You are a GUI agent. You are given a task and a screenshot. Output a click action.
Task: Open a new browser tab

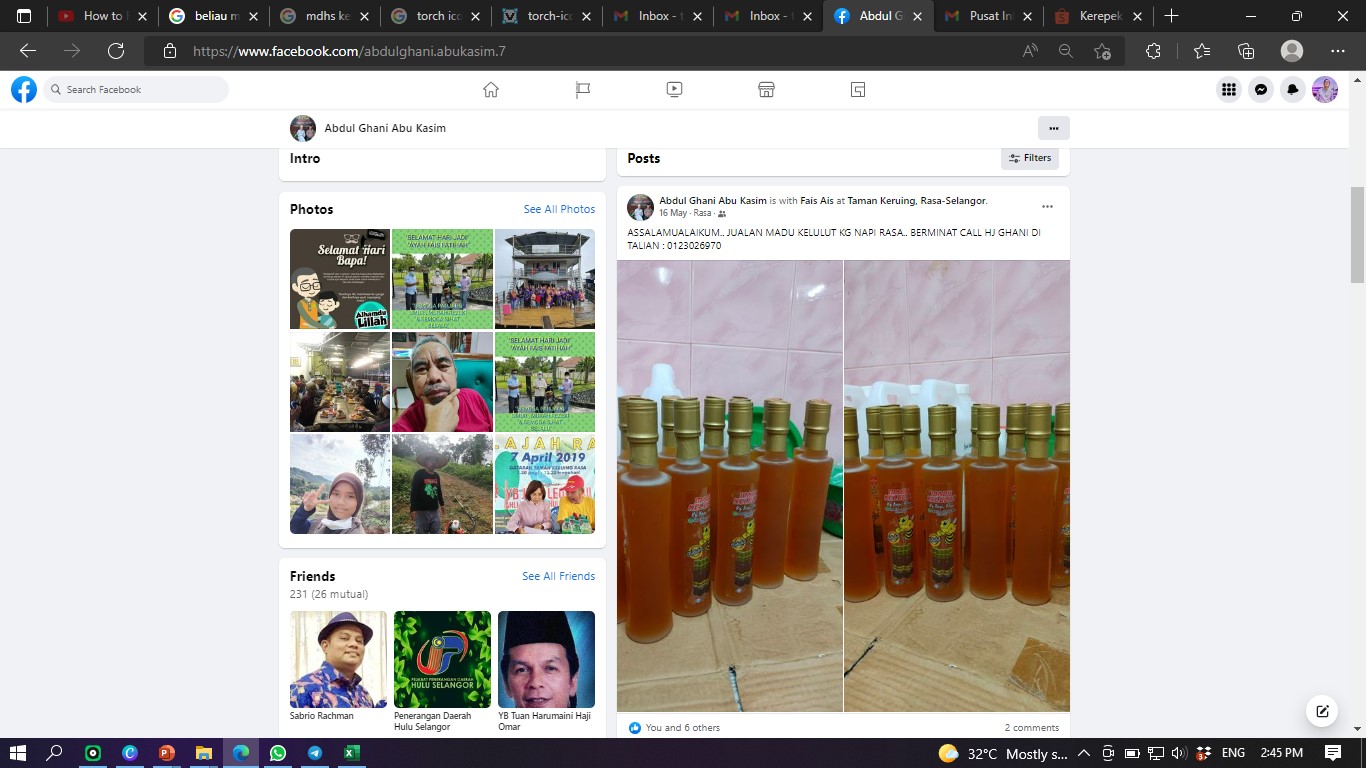point(1171,16)
